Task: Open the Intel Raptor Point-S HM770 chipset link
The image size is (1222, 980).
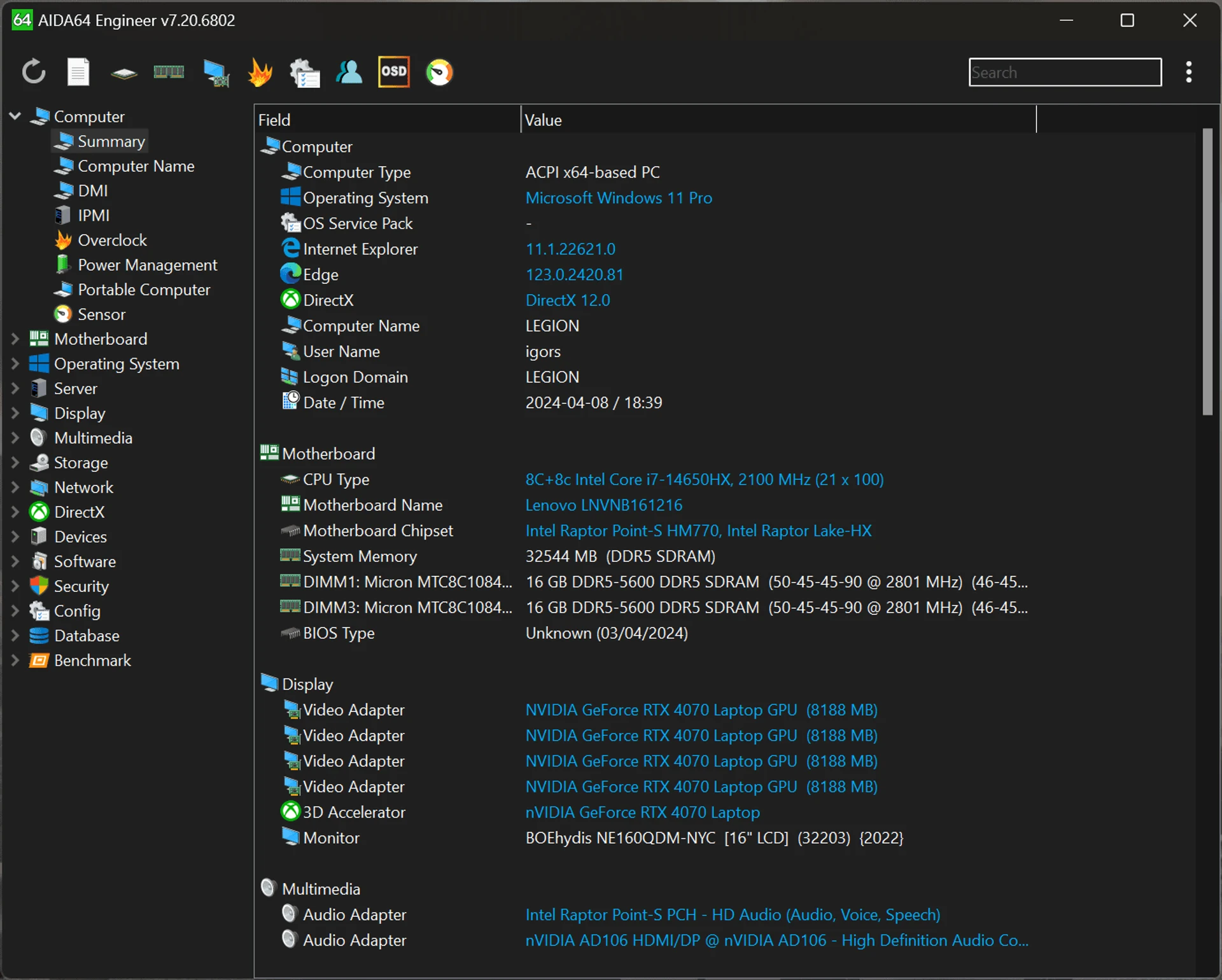Action: point(698,531)
